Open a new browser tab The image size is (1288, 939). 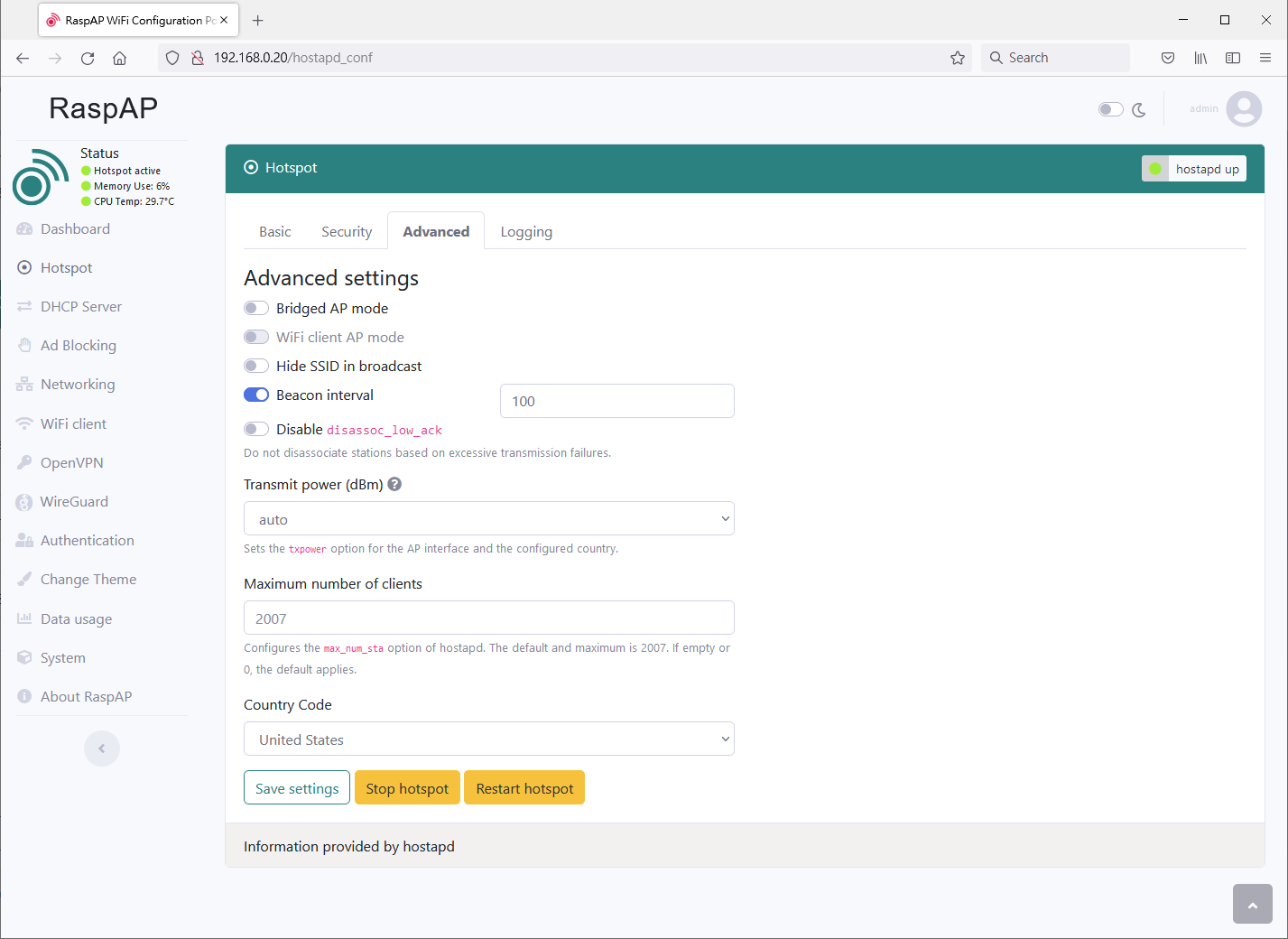pyautogui.click(x=258, y=20)
